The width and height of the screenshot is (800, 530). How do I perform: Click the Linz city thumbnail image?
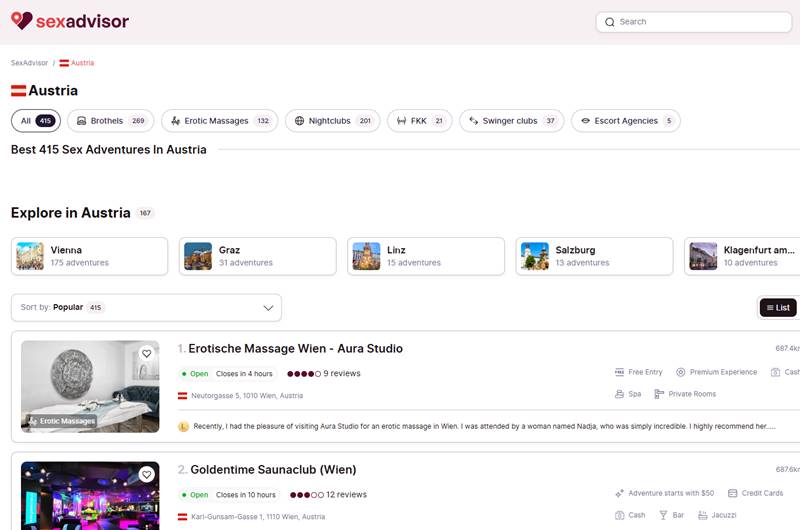pyautogui.click(x=366, y=256)
